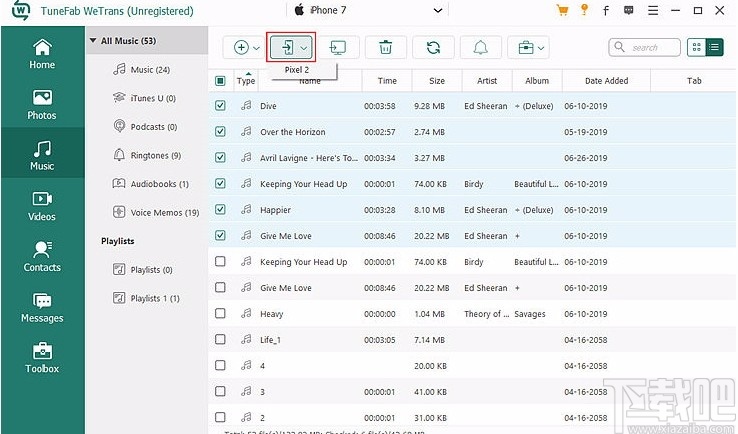This screenshot has width=738, height=434.
Task: Expand Export to device dropdown arrow
Action: point(304,48)
